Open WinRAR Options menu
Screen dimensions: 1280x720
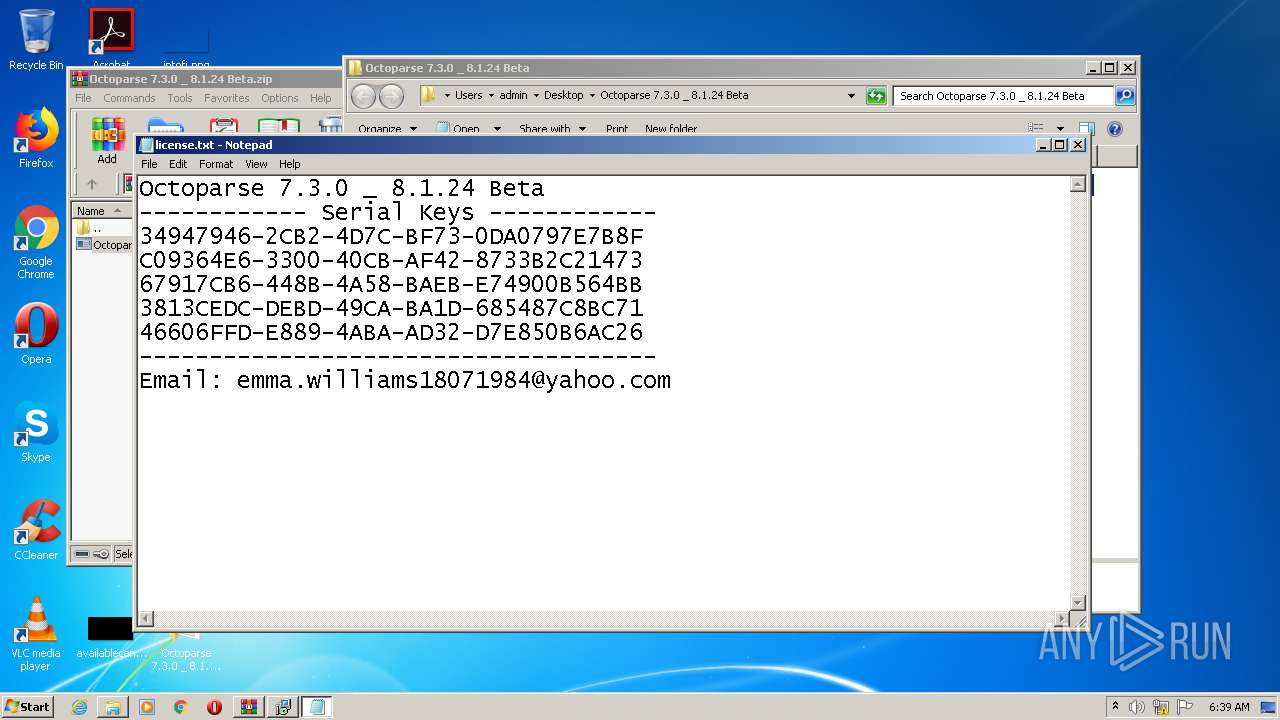click(280, 98)
